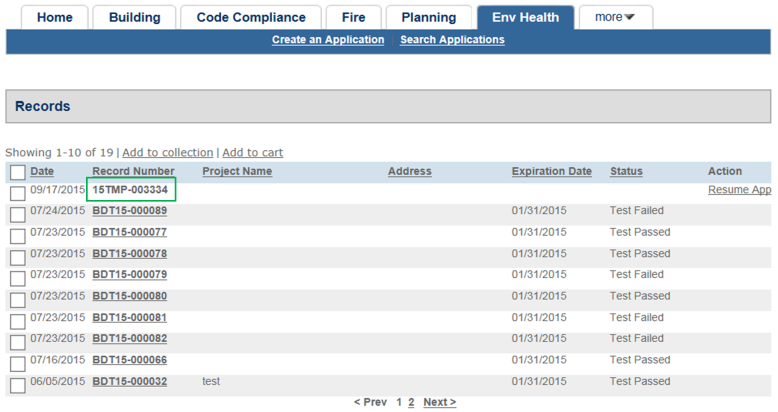778x412 pixels.
Task: Click Add to collection link
Action: point(167,153)
